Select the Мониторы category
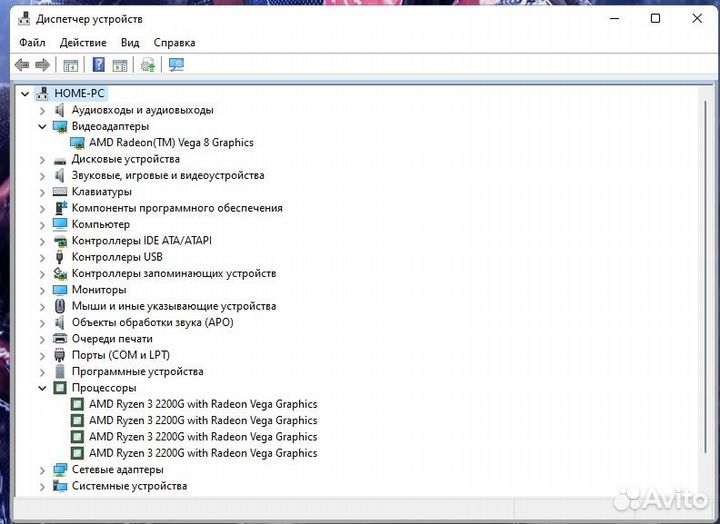The height and width of the screenshot is (524, 720). tap(98, 290)
